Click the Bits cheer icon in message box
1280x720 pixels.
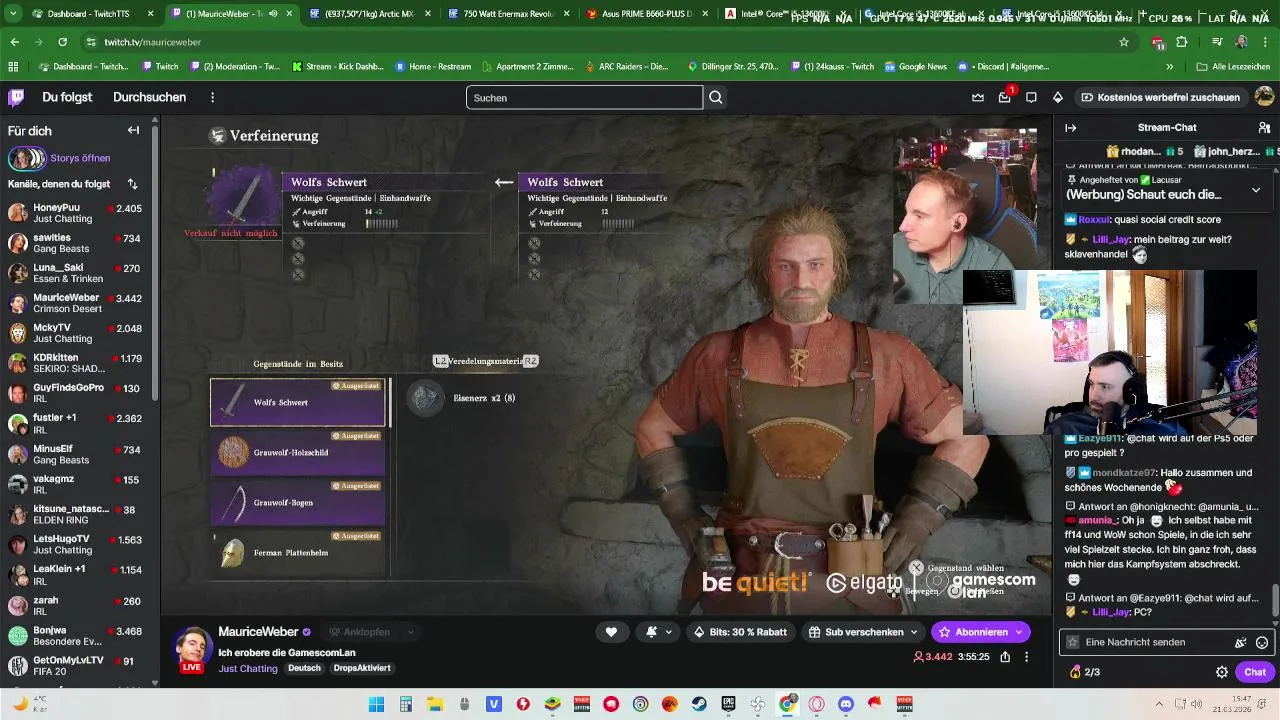(1241, 642)
